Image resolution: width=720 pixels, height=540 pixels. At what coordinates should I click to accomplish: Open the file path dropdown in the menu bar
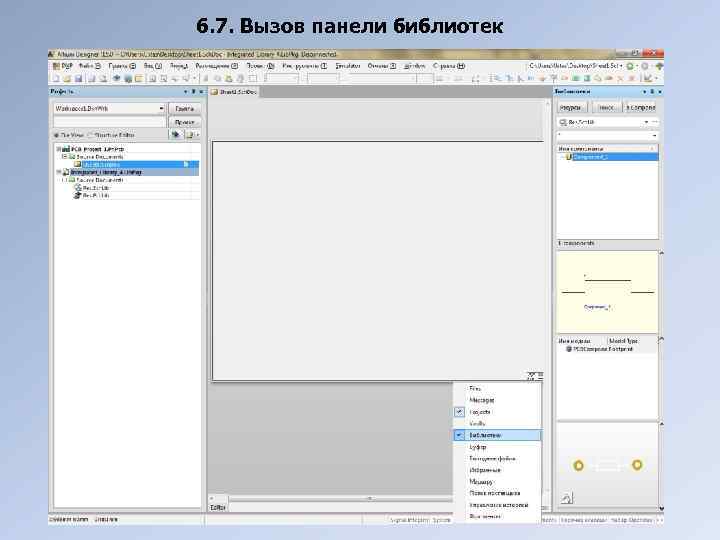tap(622, 66)
